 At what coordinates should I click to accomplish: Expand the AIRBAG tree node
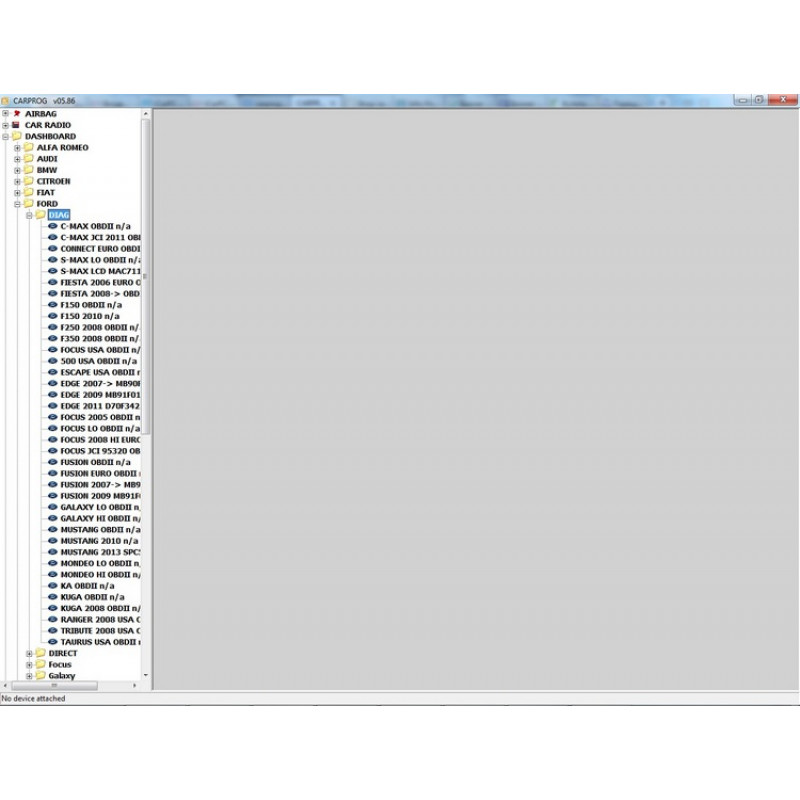click(x=5, y=114)
